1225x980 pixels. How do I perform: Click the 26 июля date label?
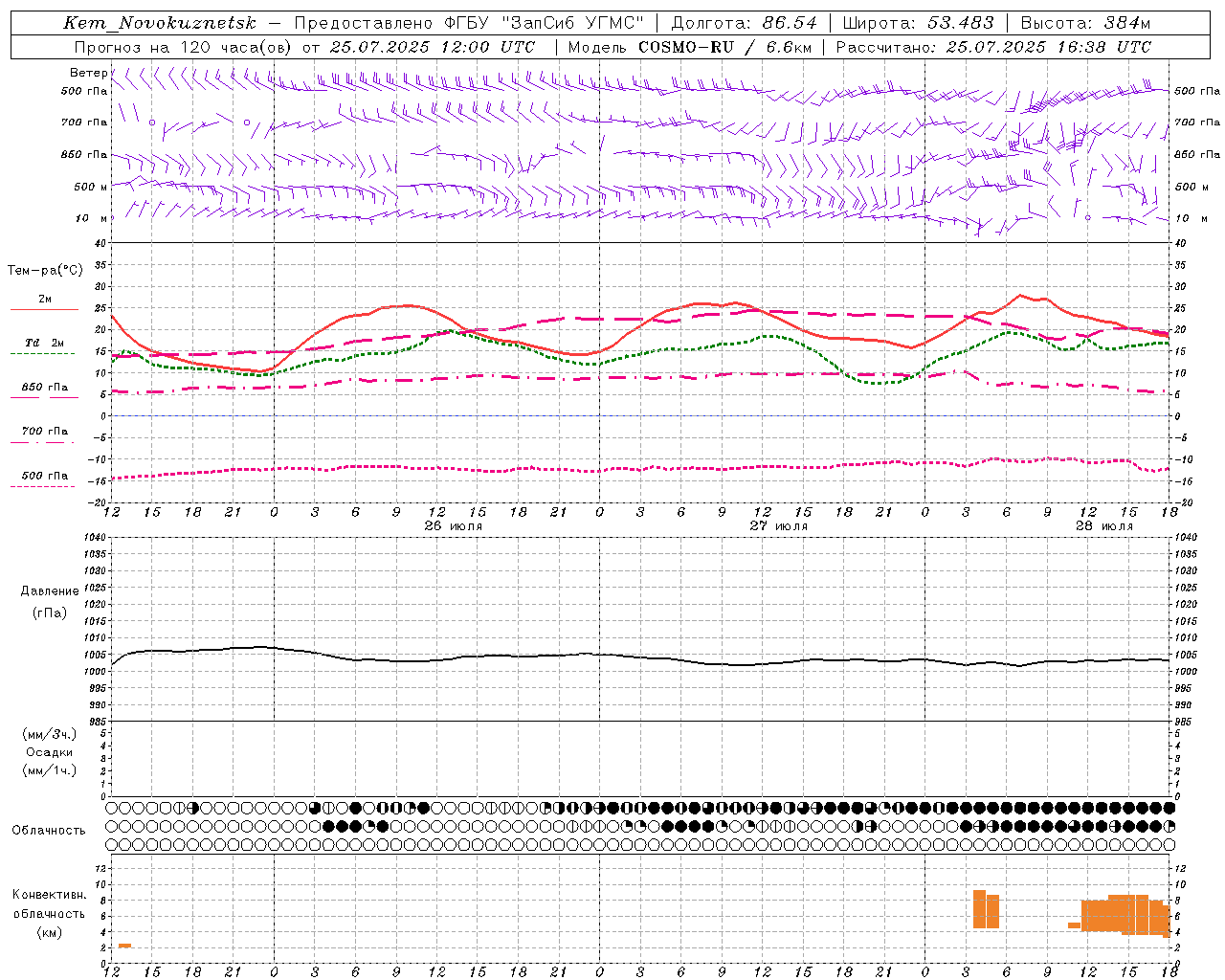(454, 526)
